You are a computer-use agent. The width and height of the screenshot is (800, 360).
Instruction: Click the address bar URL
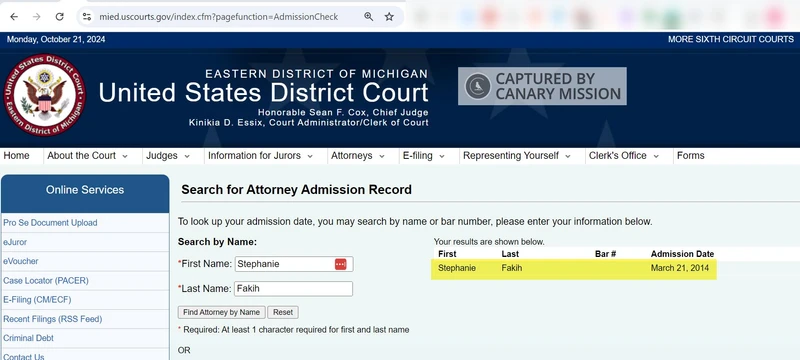[x=218, y=17]
